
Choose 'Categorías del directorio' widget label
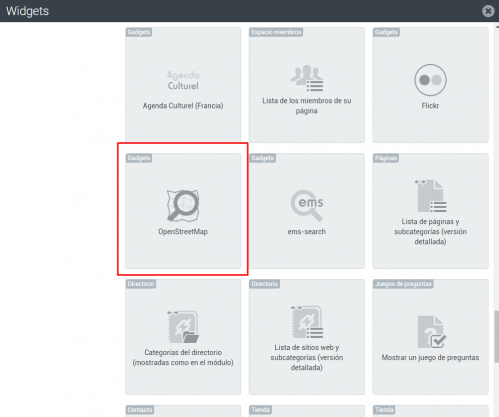183,357
